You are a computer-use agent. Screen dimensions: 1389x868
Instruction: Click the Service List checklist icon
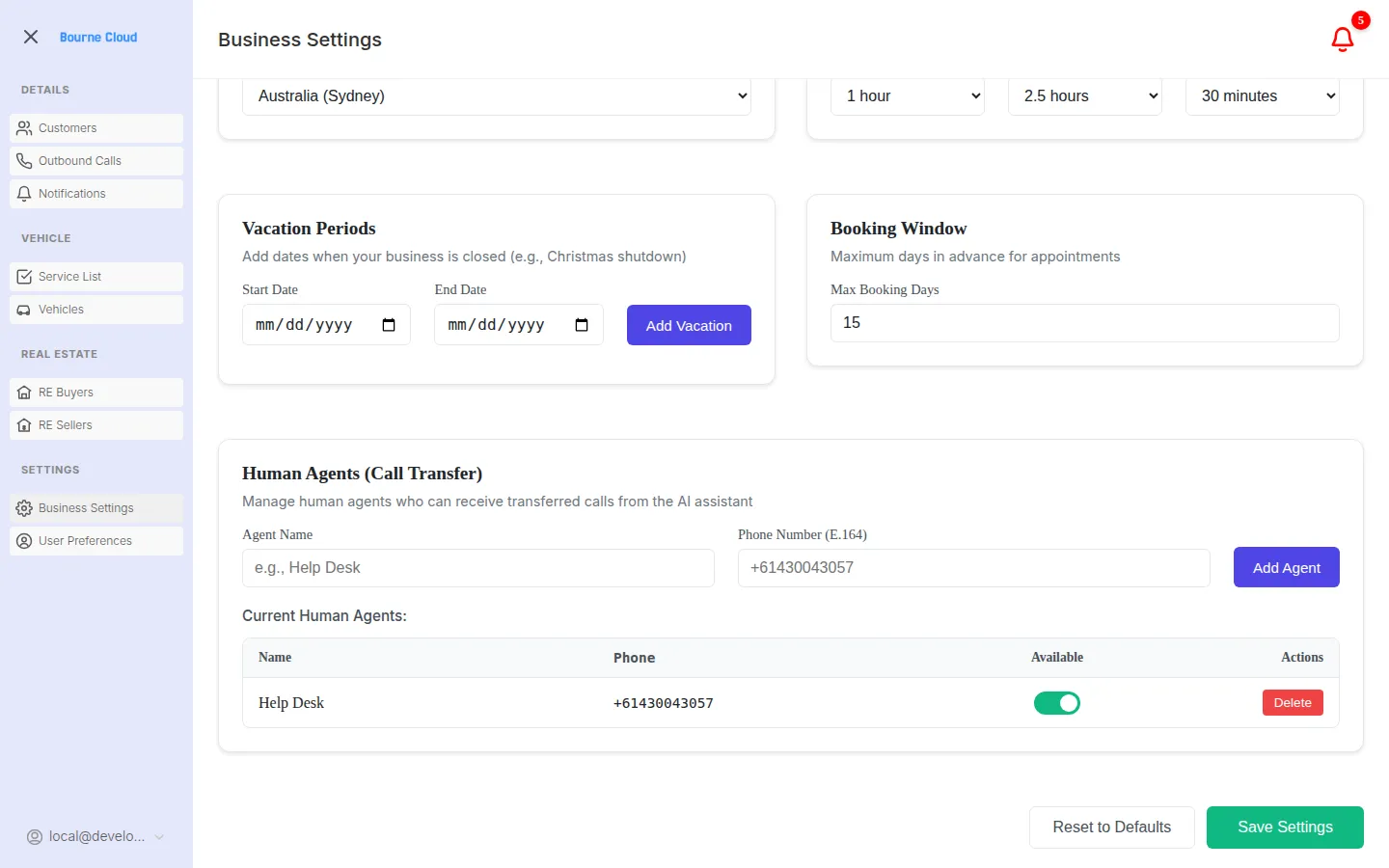point(24,277)
